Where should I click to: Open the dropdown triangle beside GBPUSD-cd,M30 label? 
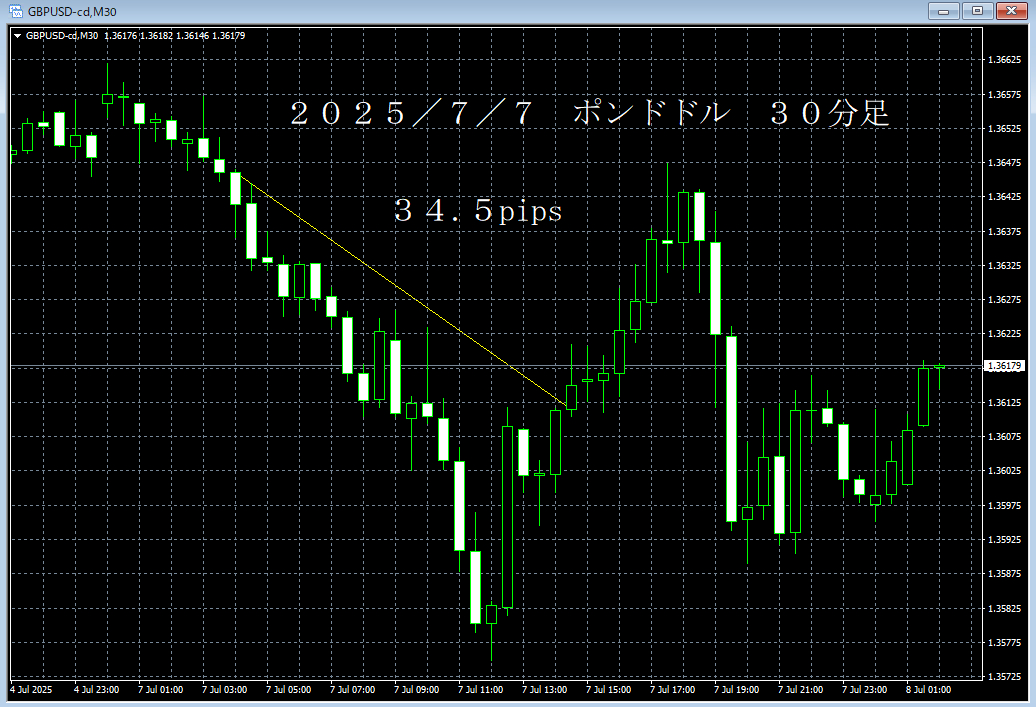[17, 36]
